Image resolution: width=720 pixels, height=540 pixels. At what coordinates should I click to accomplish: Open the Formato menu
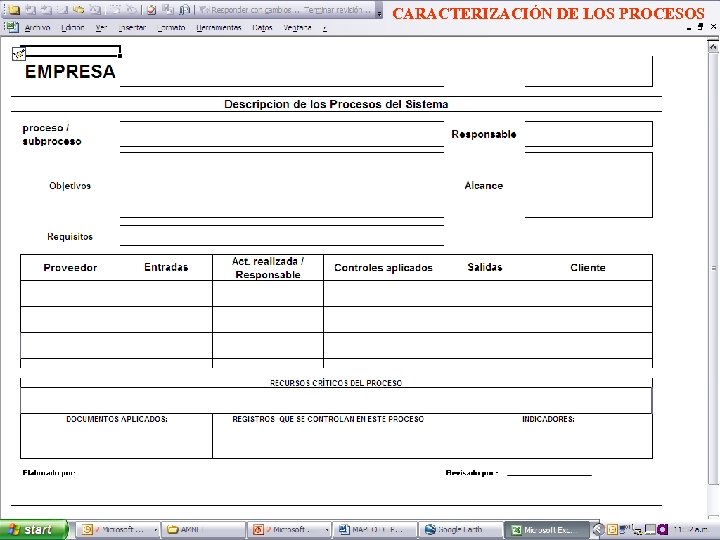[x=171, y=28]
